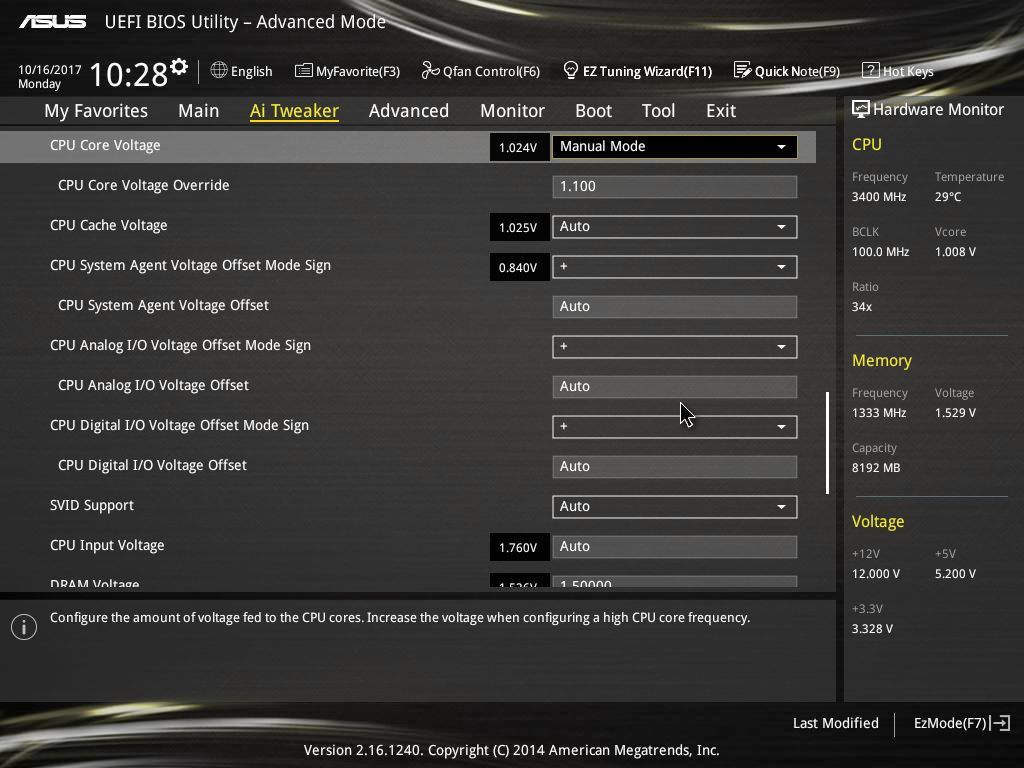Click the 8192 MB capacity value
This screenshot has height=768, width=1024.
coord(876,468)
